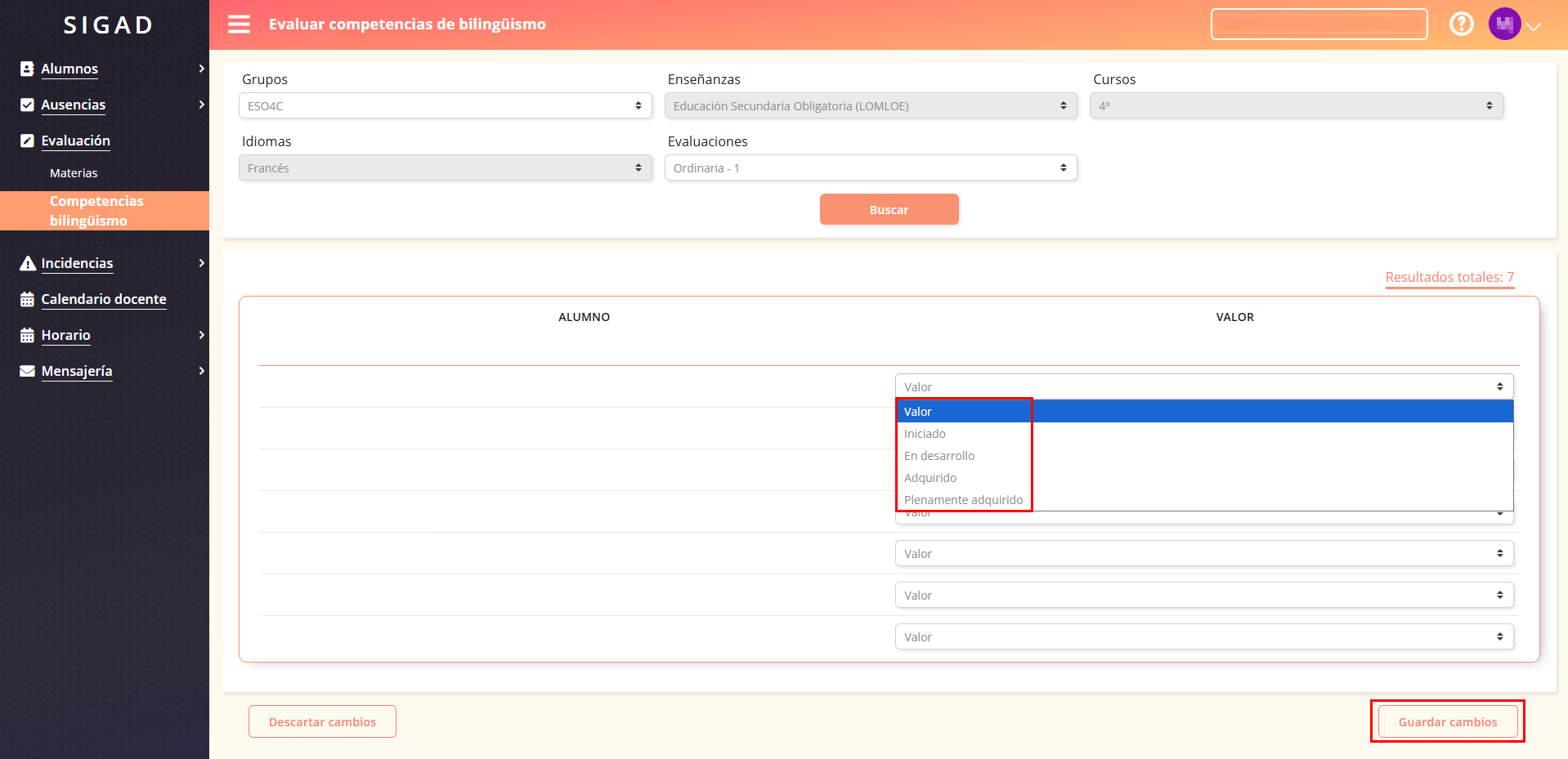
Task: Open the help question mark icon
Action: tap(1461, 25)
